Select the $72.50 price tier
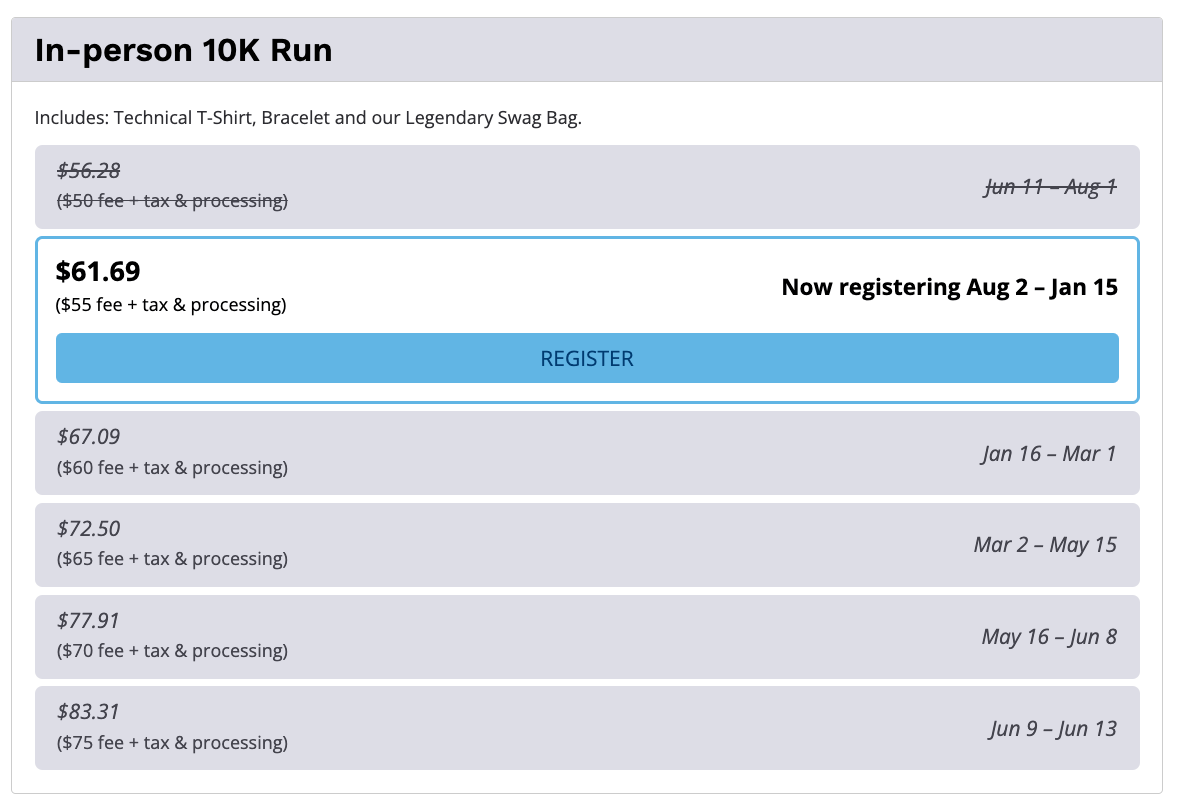 point(89,529)
